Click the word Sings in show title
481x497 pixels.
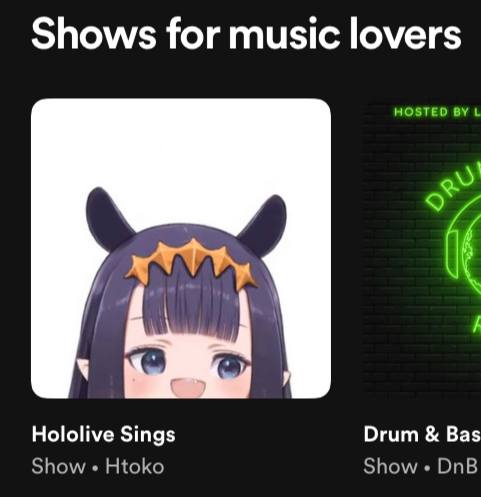pos(148,435)
